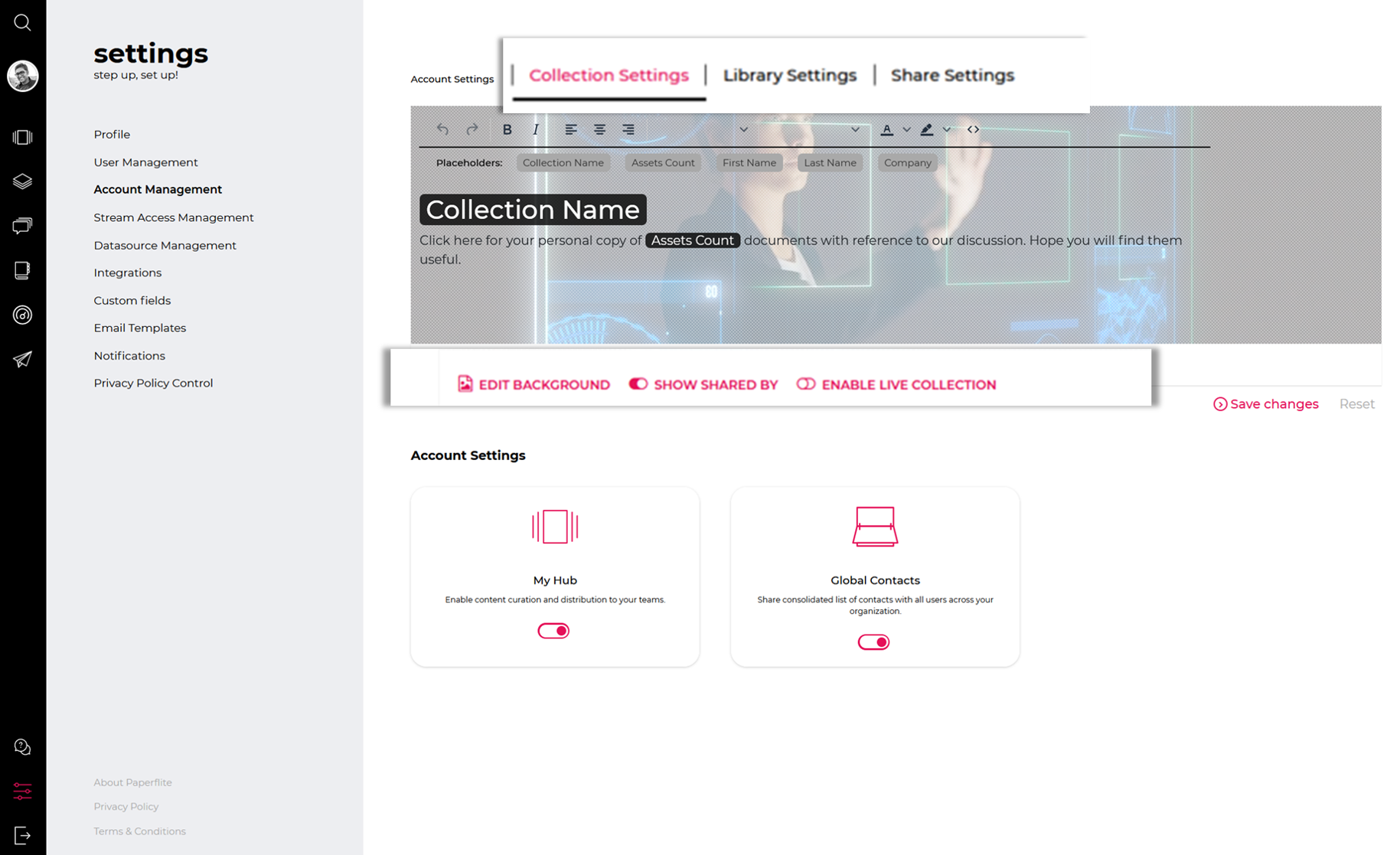Open Datasource Management

[165, 245]
